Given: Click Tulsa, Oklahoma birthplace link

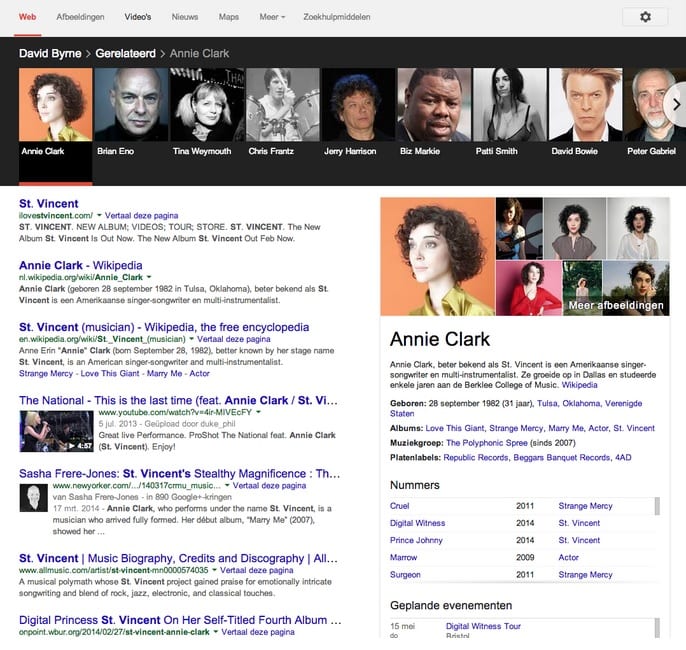Looking at the screenshot, I should click(568, 403).
